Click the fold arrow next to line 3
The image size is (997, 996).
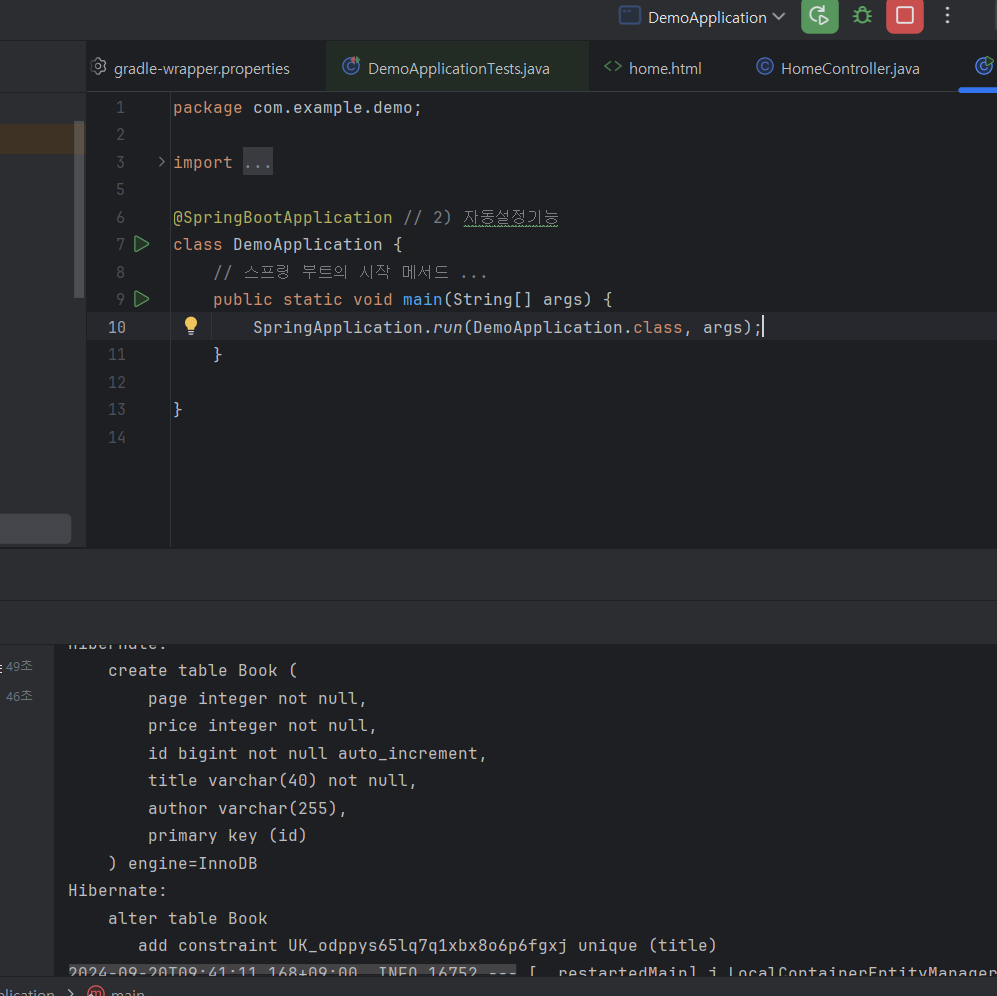[160, 160]
